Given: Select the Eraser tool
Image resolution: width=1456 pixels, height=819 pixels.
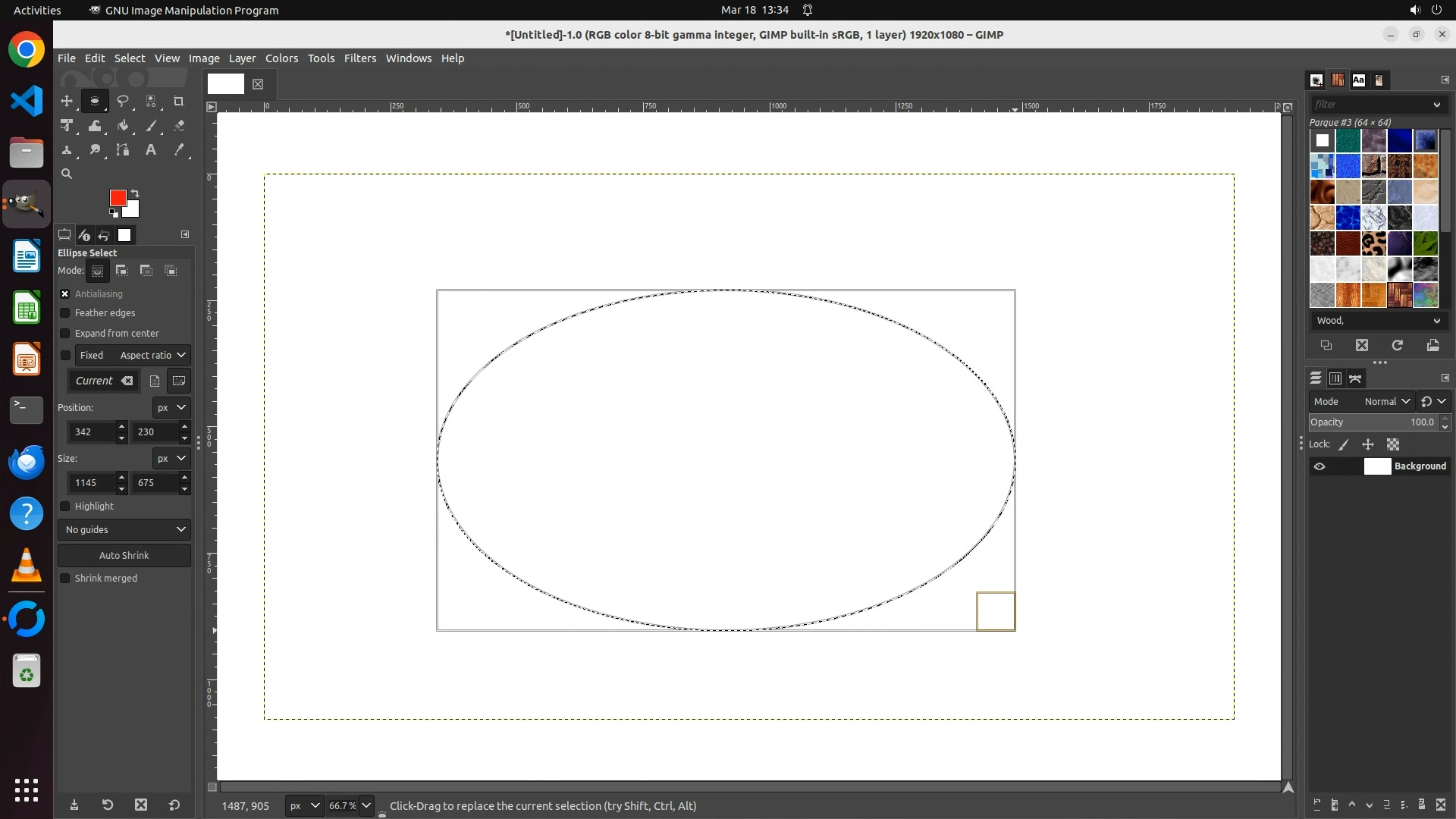Looking at the screenshot, I should pyautogui.click(x=179, y=126).
